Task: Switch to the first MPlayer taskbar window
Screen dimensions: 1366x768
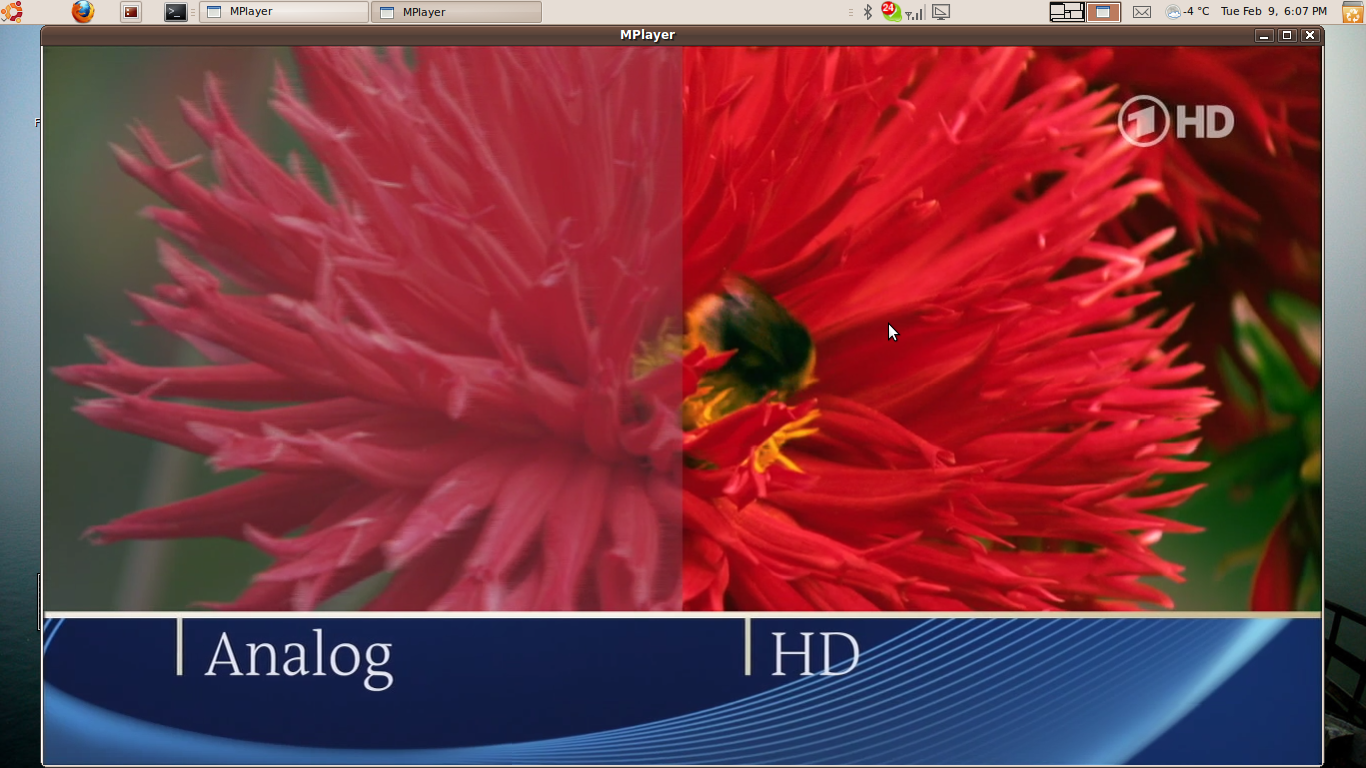Action: (x=284, y=12)
